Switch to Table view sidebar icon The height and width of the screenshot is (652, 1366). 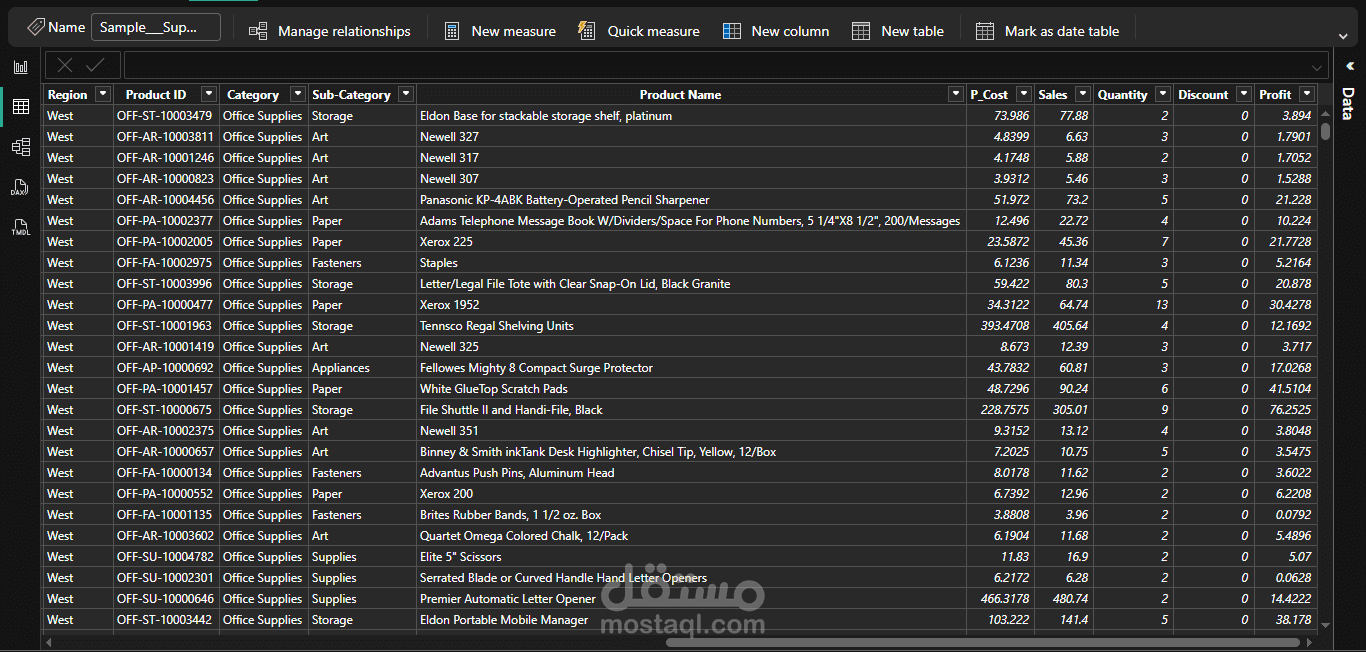[x=20, y=107]
